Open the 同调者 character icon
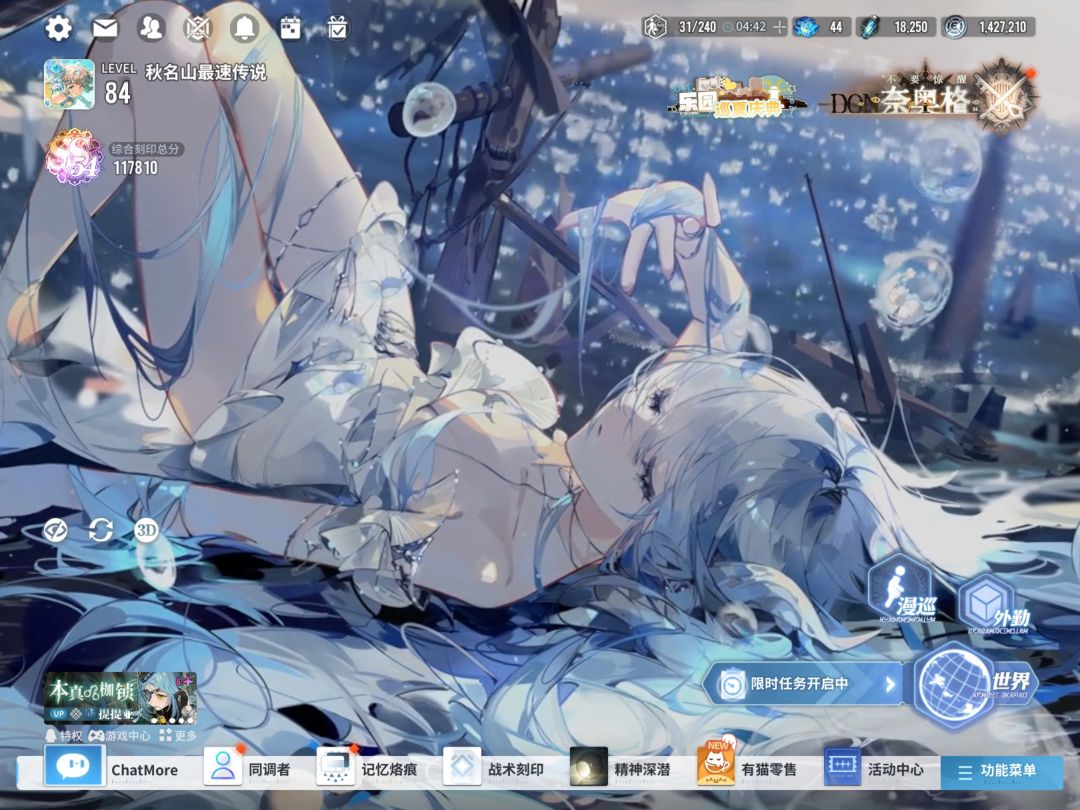The height and width of the screenshot is (810, 1080). (223, 766)
